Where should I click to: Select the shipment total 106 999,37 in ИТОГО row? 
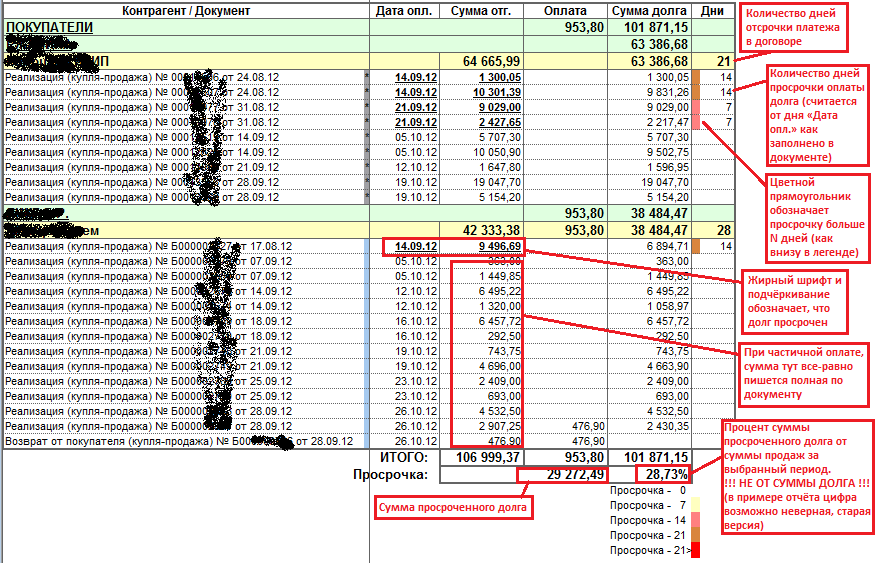click(486, 457)
